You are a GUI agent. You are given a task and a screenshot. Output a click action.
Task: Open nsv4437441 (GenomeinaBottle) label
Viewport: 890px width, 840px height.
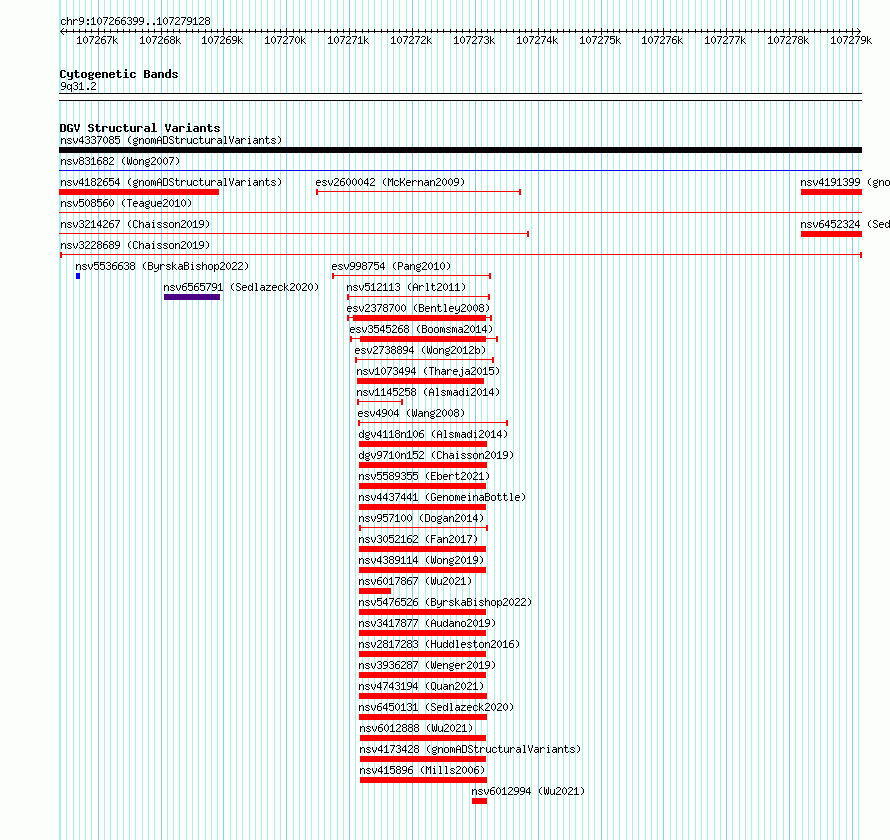point(442,497)
